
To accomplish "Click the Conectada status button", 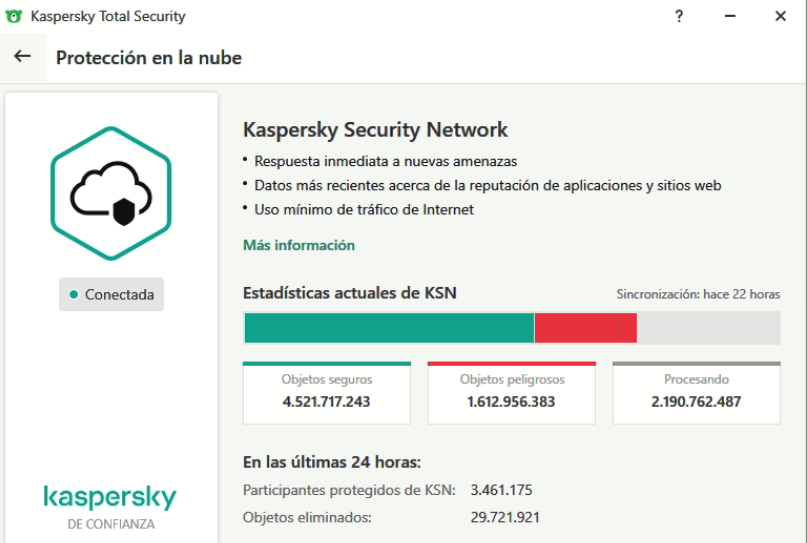I will [x=111, y=295].
